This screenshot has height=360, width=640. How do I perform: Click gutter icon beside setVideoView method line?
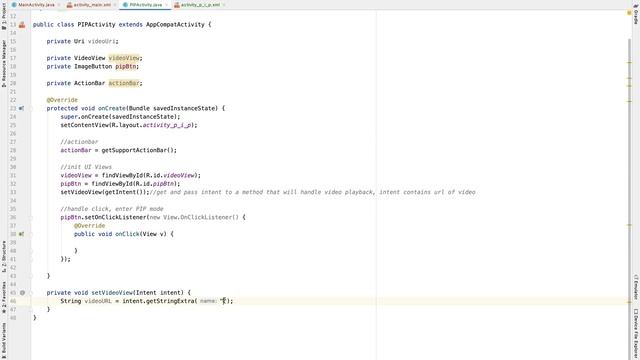22,293
